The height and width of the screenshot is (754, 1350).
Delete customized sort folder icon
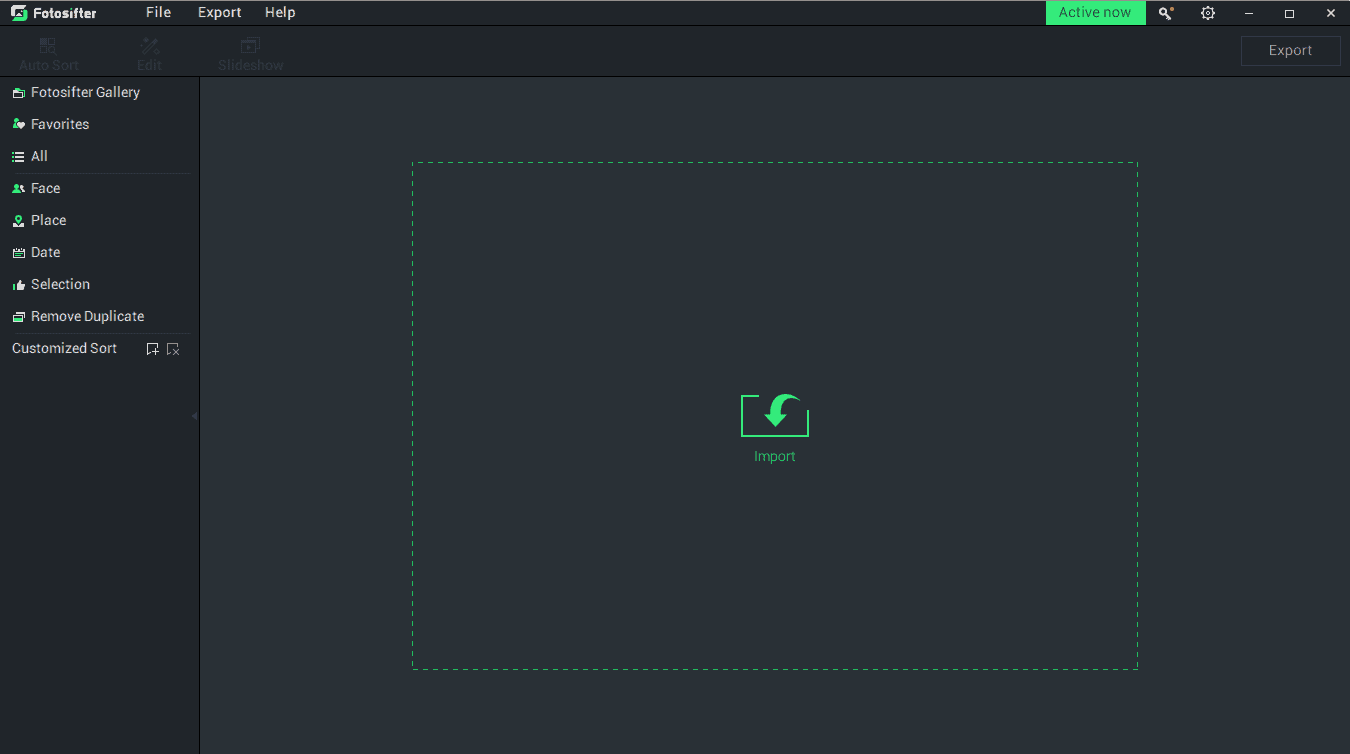click(x=173, y=349)
